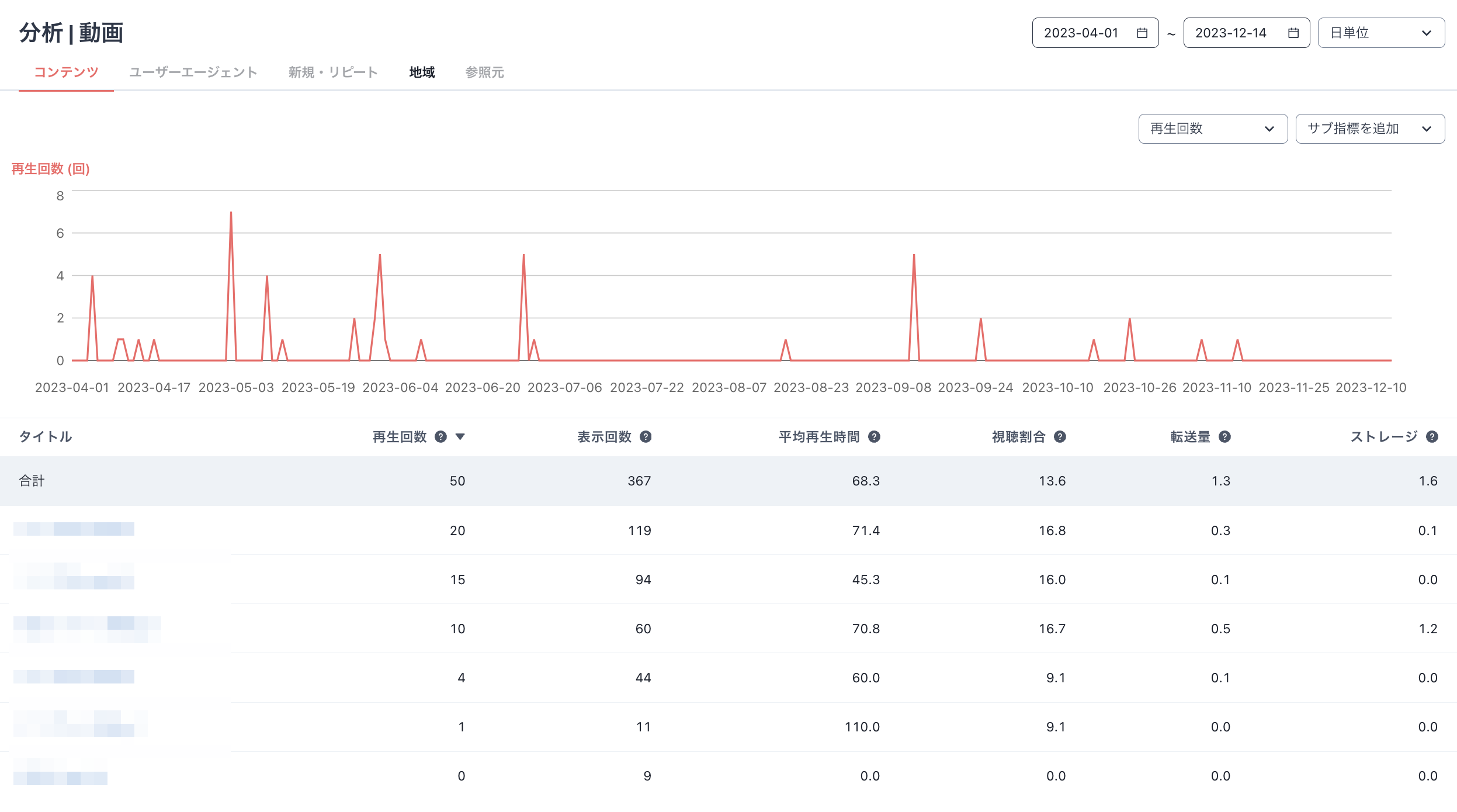Viewport: 1457px width, 812px height.
Task: Toggle sort arrow on 再生回数 column
Action: [x=460, y=437]
